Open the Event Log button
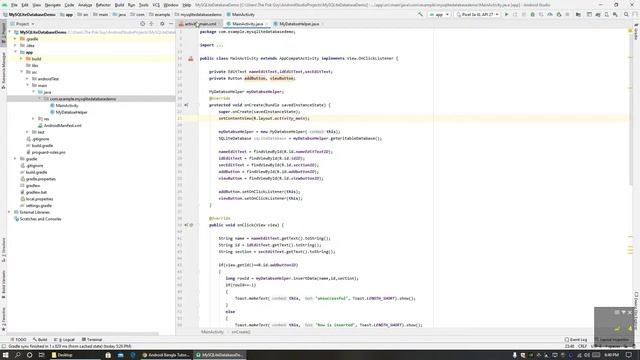This screenshot has height=360, width=640. (x=576, y=340)
